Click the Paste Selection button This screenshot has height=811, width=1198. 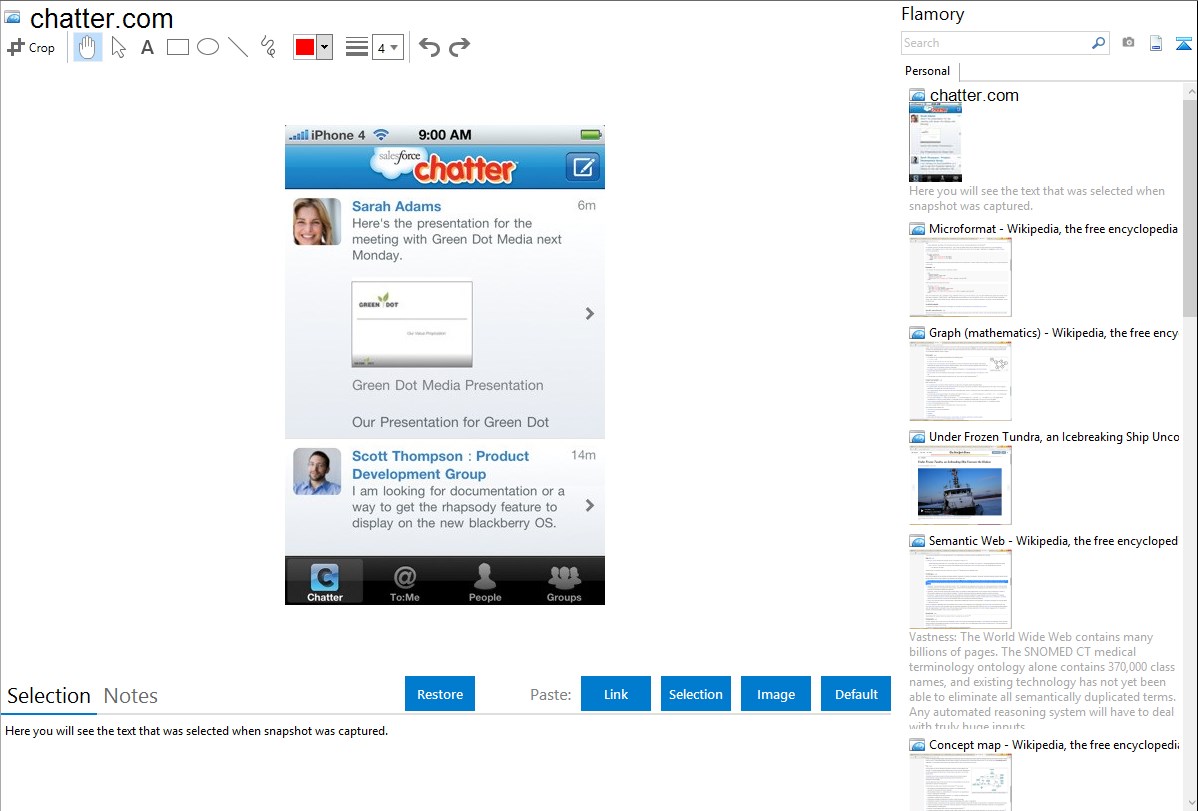(695, 694)
